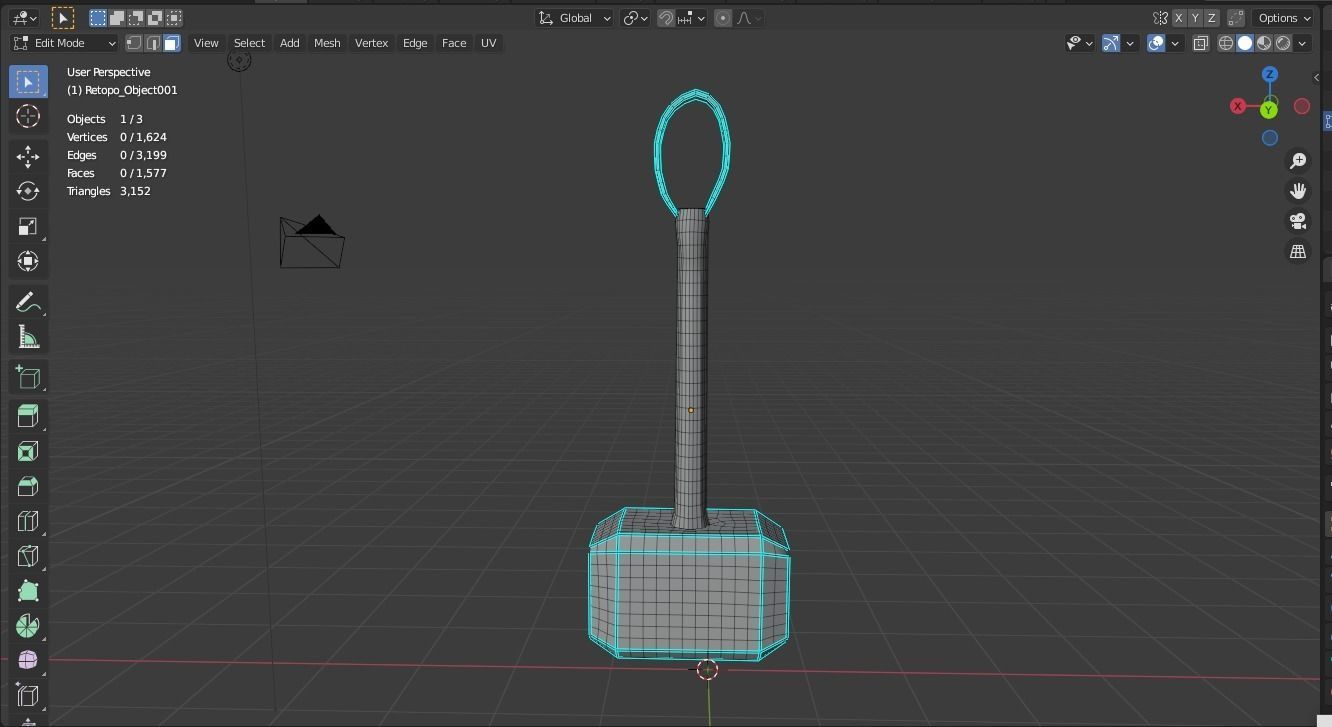
Task: Expand the sidebar arrow
Action: pos(1316,78)
